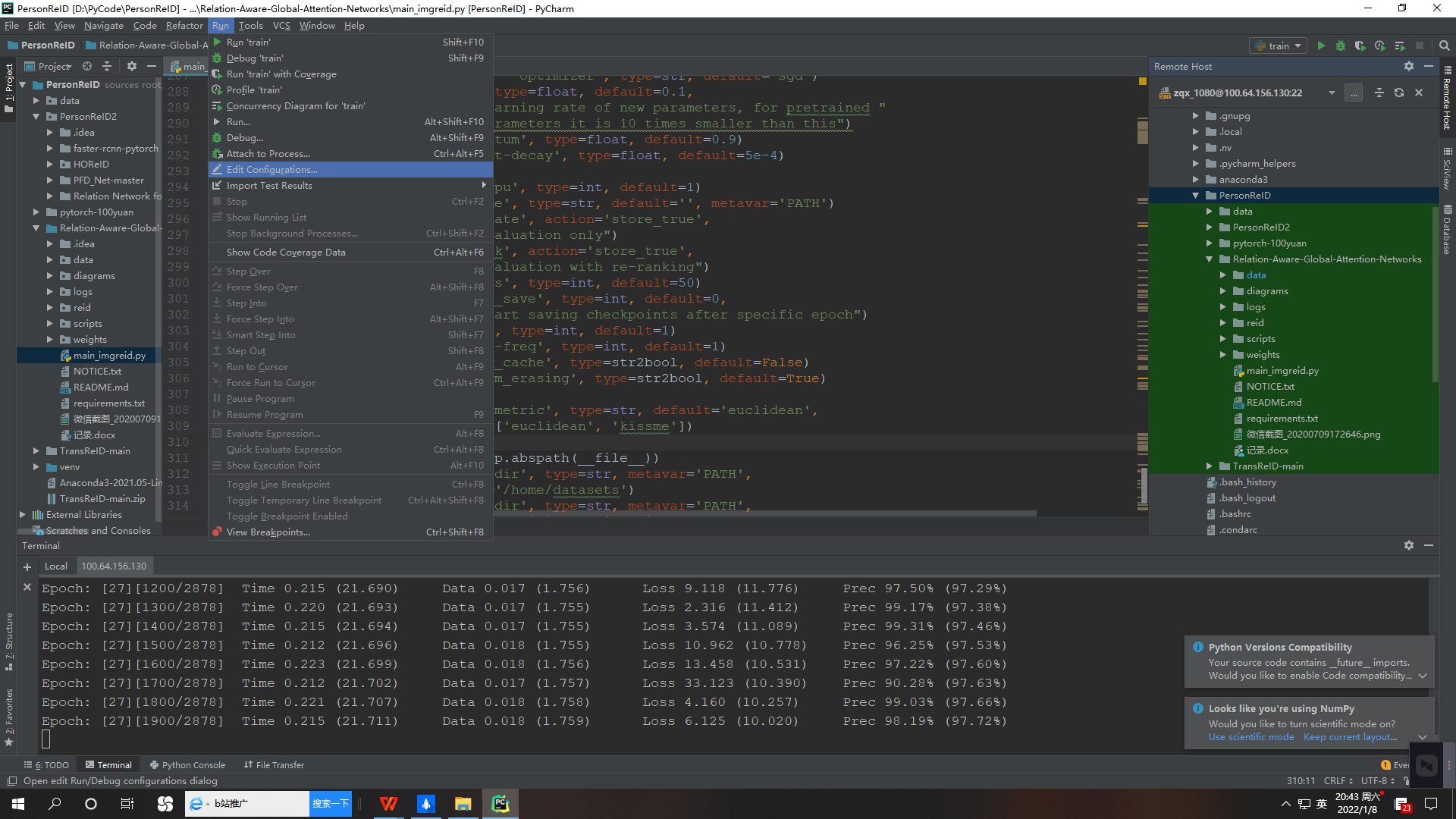The width and height of the screenshot is (1456, 819).
Task: Refresh the Remote Host file listing
Action: (1399, 93)
